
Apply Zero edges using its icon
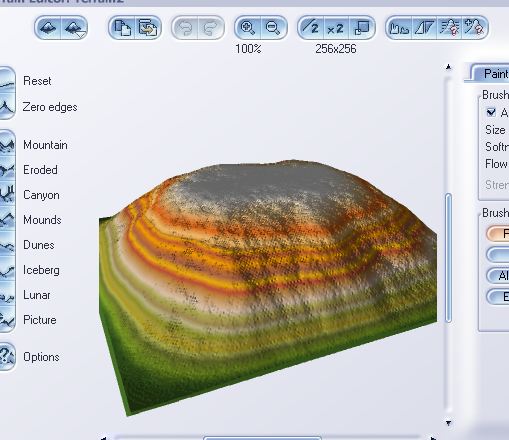[7, 107]
